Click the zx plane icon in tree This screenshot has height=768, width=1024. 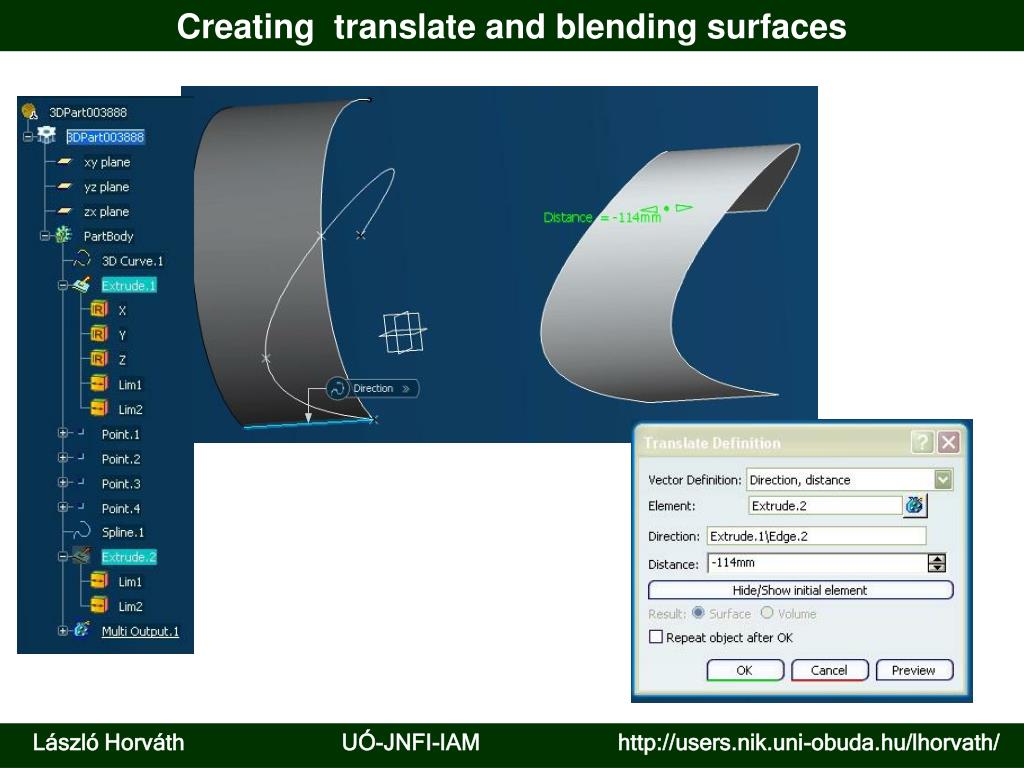(64, 211)
